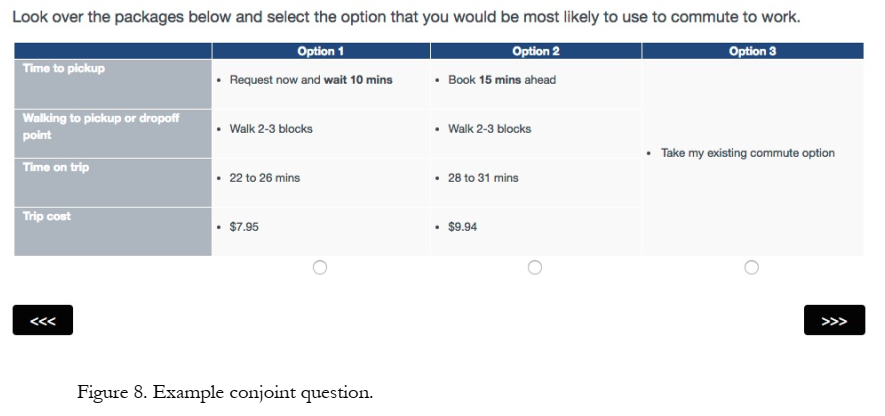Screen dimensions: 885x416
Task: Click the back arrows button
Action: (43, 321)
